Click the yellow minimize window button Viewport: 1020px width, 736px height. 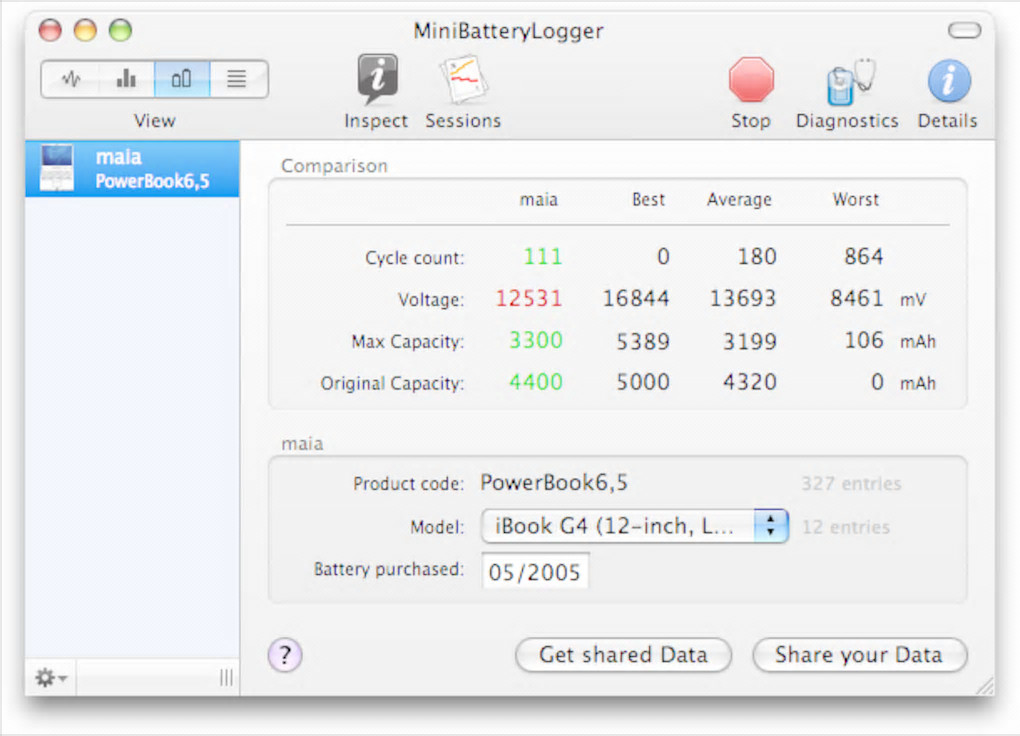(x=85, y=30)
